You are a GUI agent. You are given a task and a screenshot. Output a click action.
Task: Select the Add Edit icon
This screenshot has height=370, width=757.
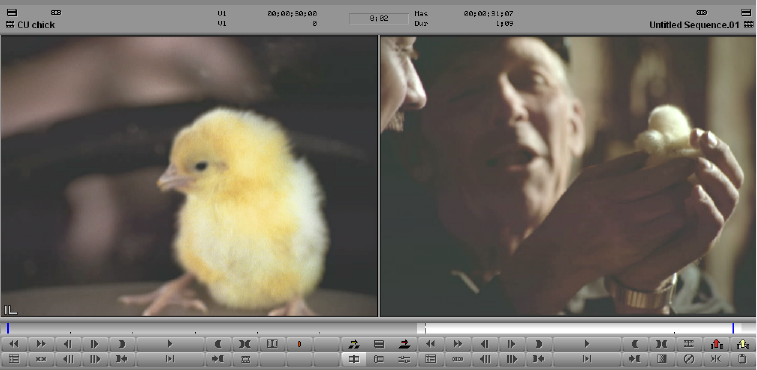(x=689, y=344)
